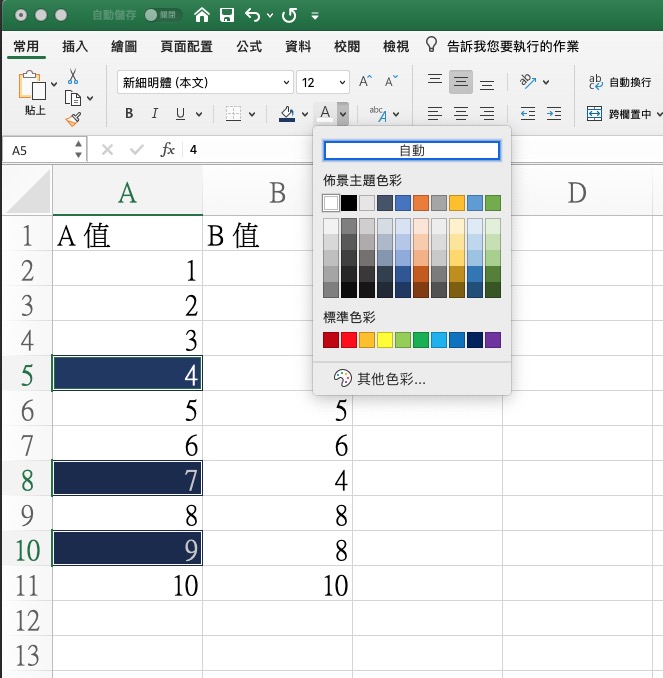The height and width of the screenshot is (678, 663).
Task: Expand the font color dropdown arrow
Action: (343, 114)
